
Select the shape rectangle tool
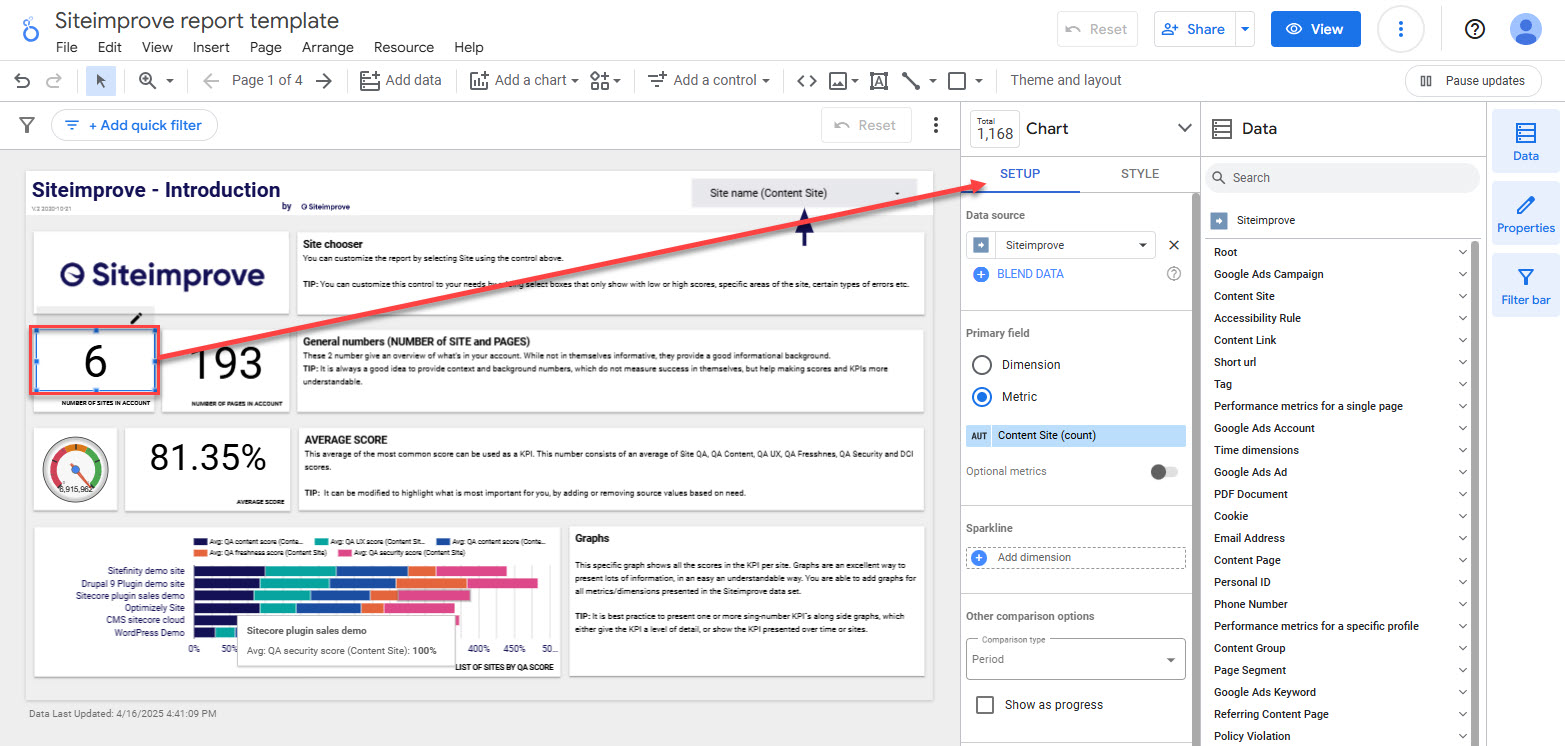tap(957, 80)
